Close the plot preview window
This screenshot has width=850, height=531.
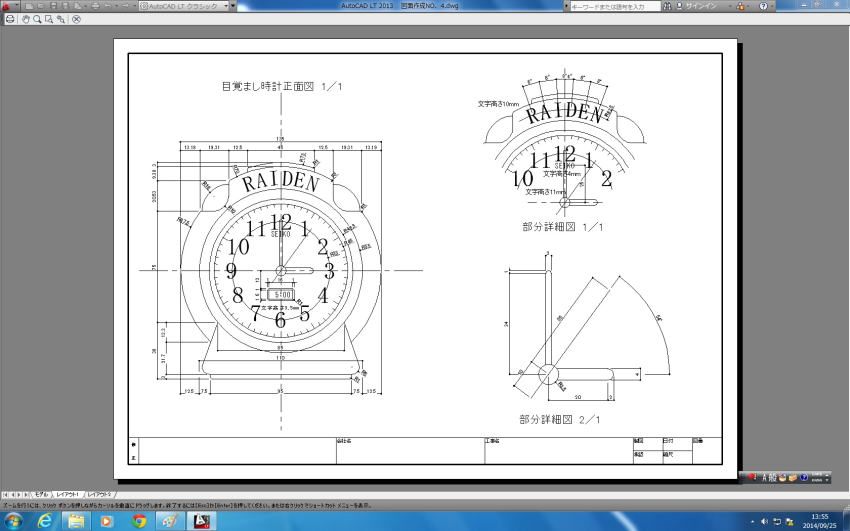click(x=76, y=19)
